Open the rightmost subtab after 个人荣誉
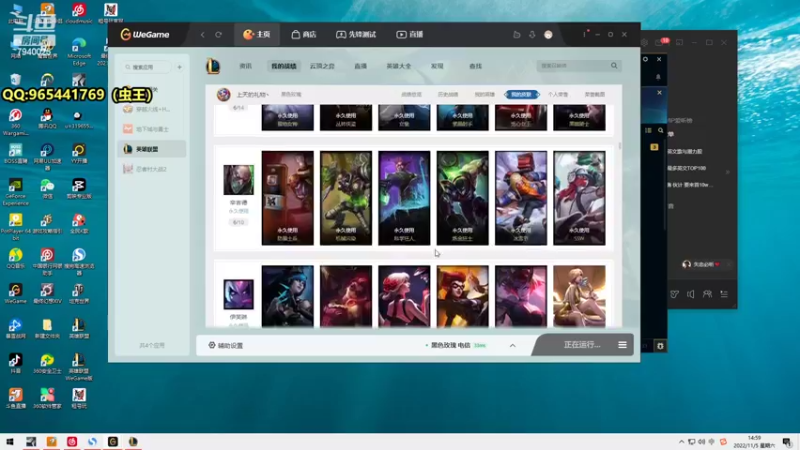 (x=594, y=94)
